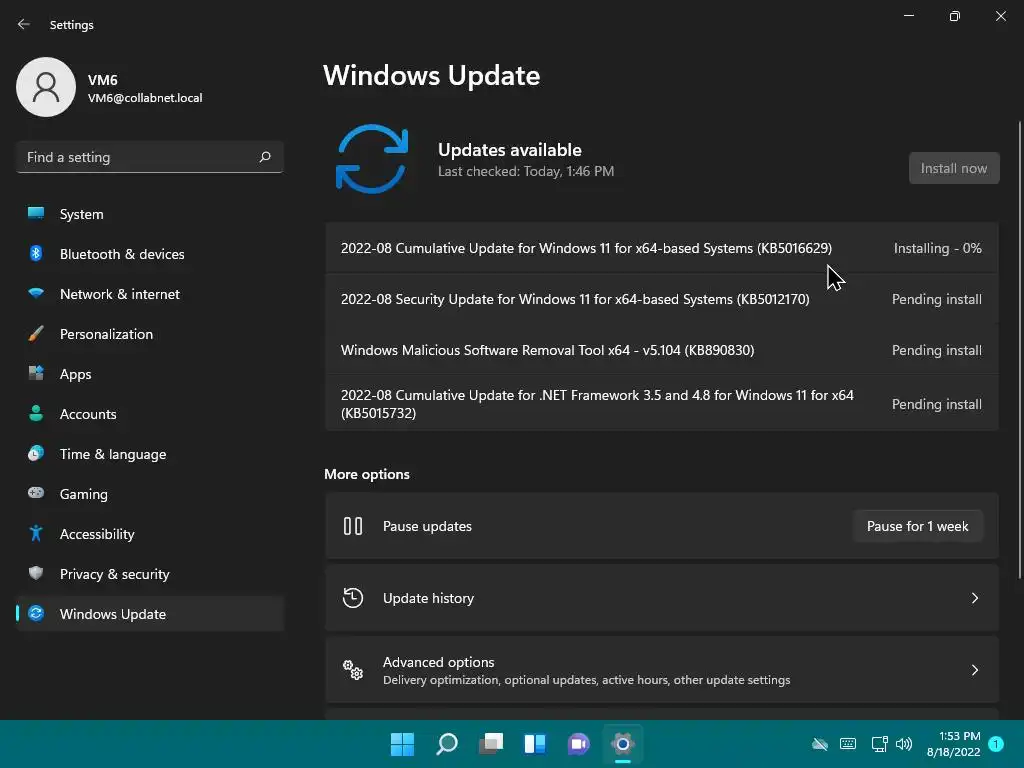
Task: Click the Malicious Software Removal Tool entry
Action: [662, 350]
